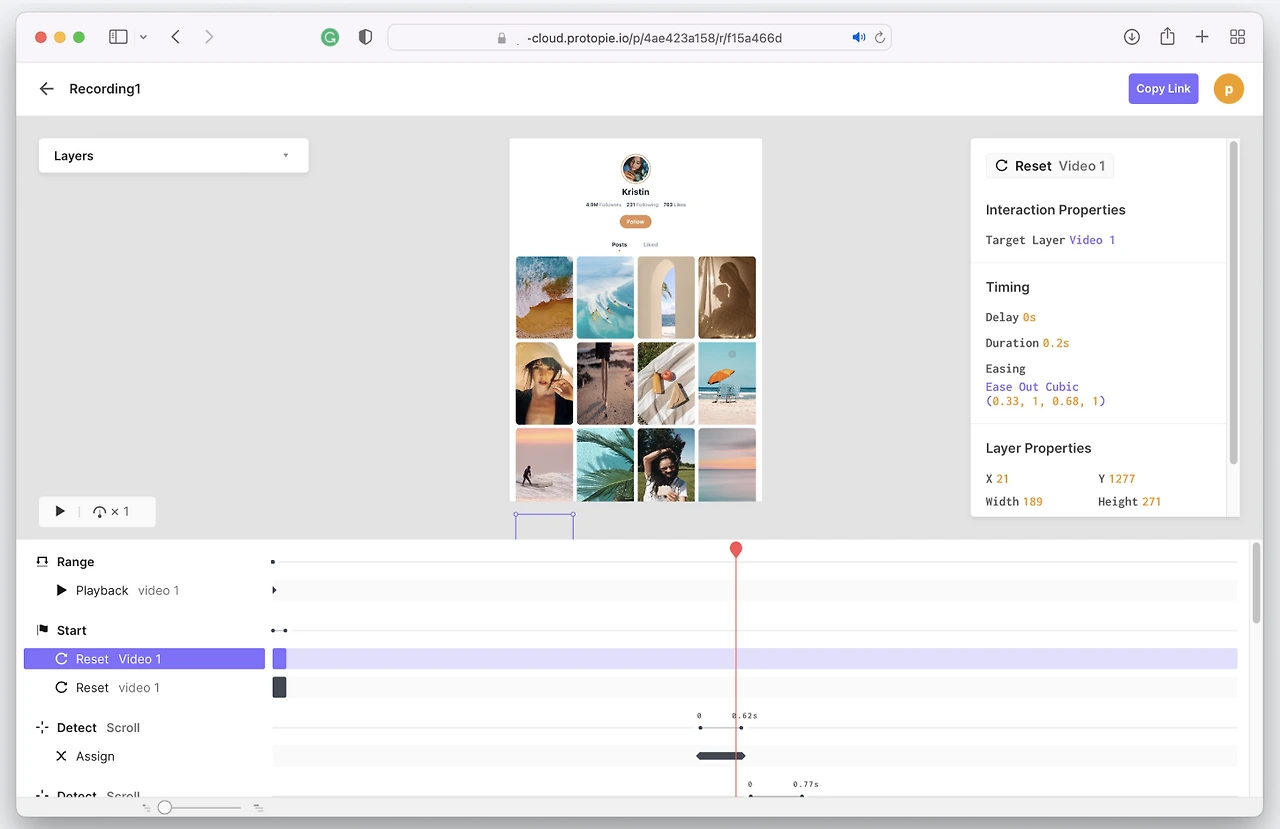
Task: Select the unhighlighted Reset video 1 row
Action: [x=144, y=688]
